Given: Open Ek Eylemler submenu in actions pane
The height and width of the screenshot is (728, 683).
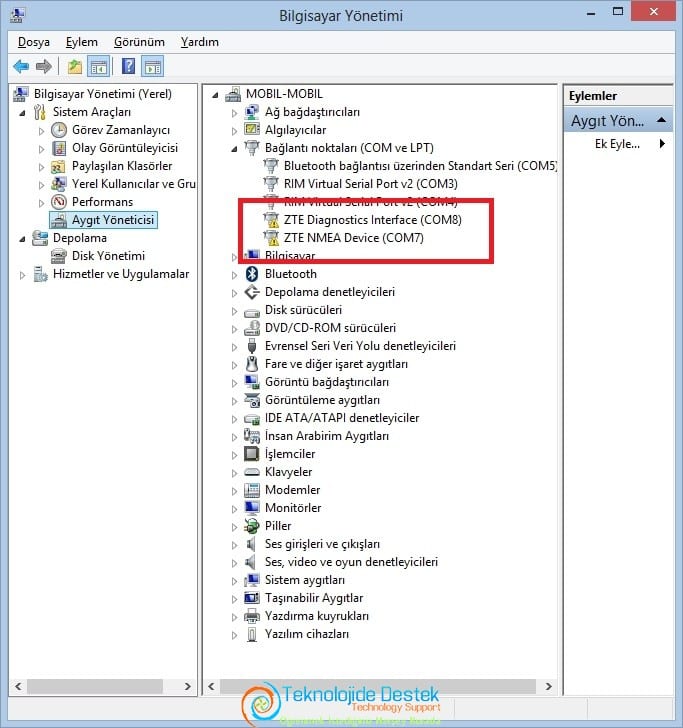Looking at the screenshot, I should click(x=618, y=144).
